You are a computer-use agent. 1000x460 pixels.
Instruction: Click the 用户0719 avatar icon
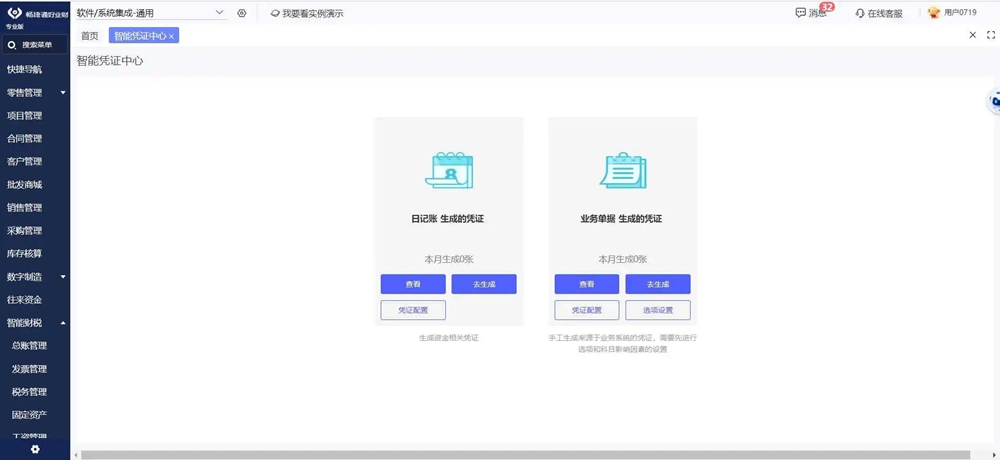(x=934, y=13)
